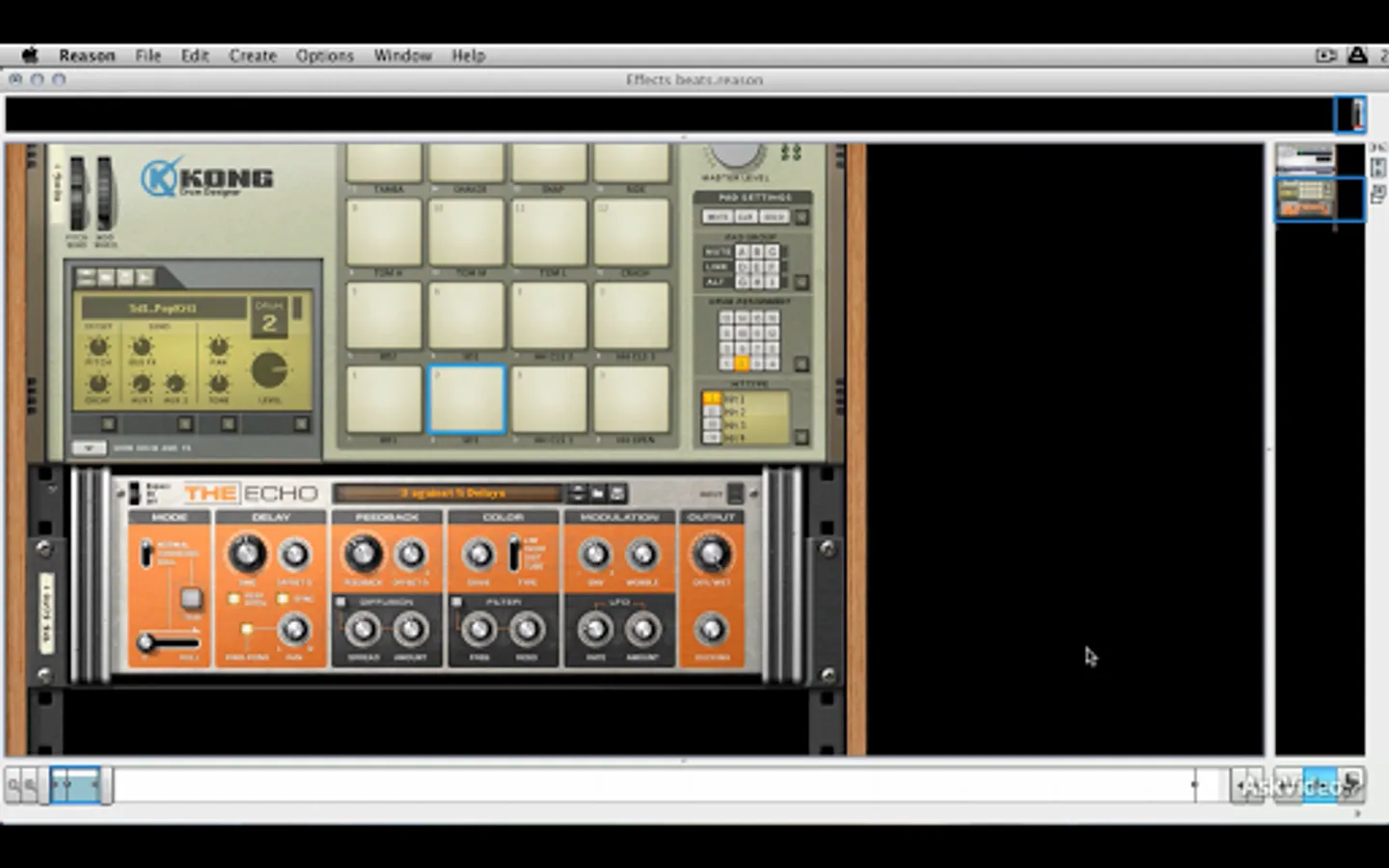Trigger the highlighted SD1 drum pad

pyautogui.click(x=467, y=398)
